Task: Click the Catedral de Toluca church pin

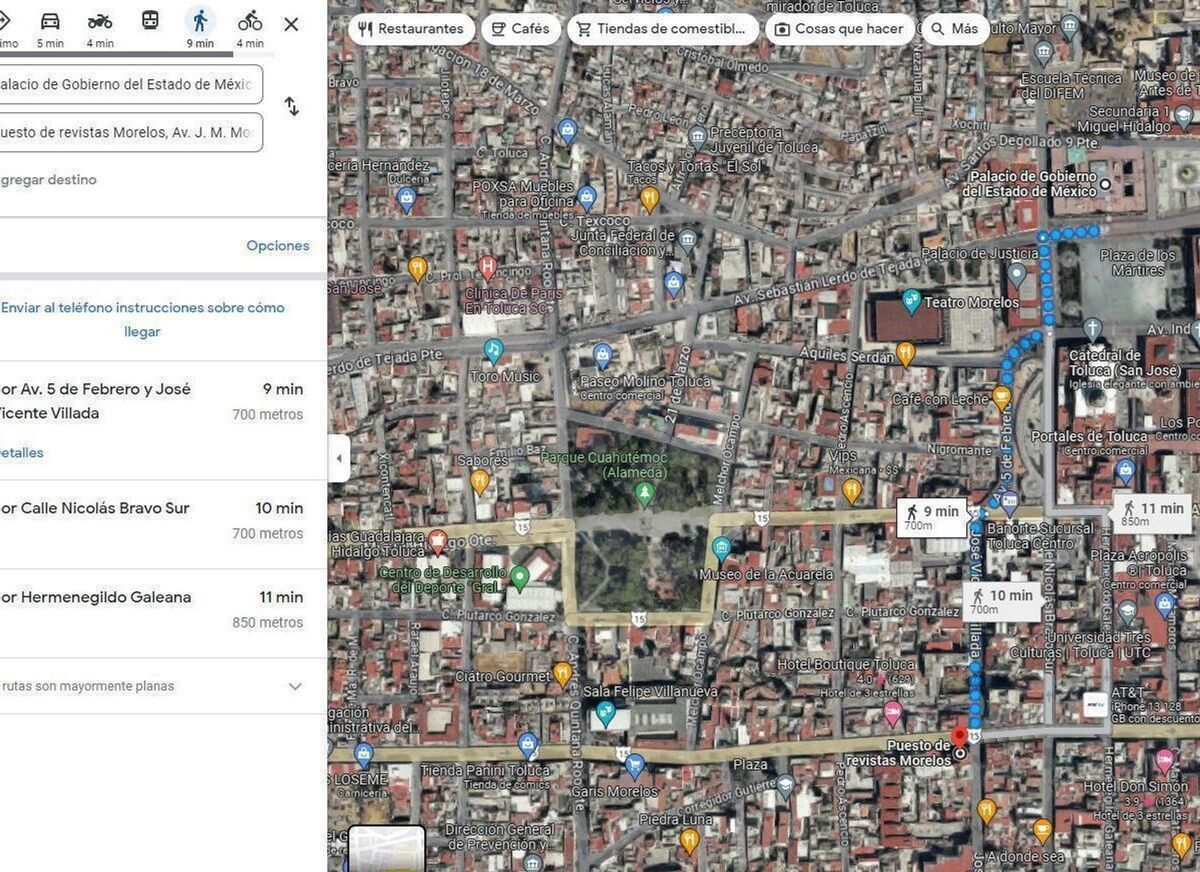Action: pyautogui.click(x=1093, y=329)
